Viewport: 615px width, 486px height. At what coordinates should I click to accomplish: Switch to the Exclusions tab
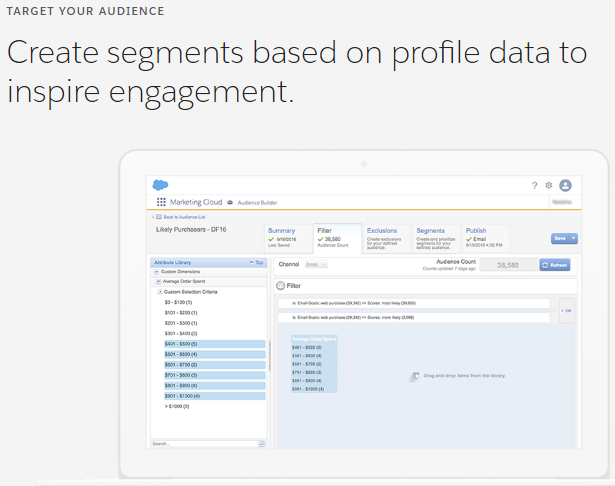coord(382,231)
